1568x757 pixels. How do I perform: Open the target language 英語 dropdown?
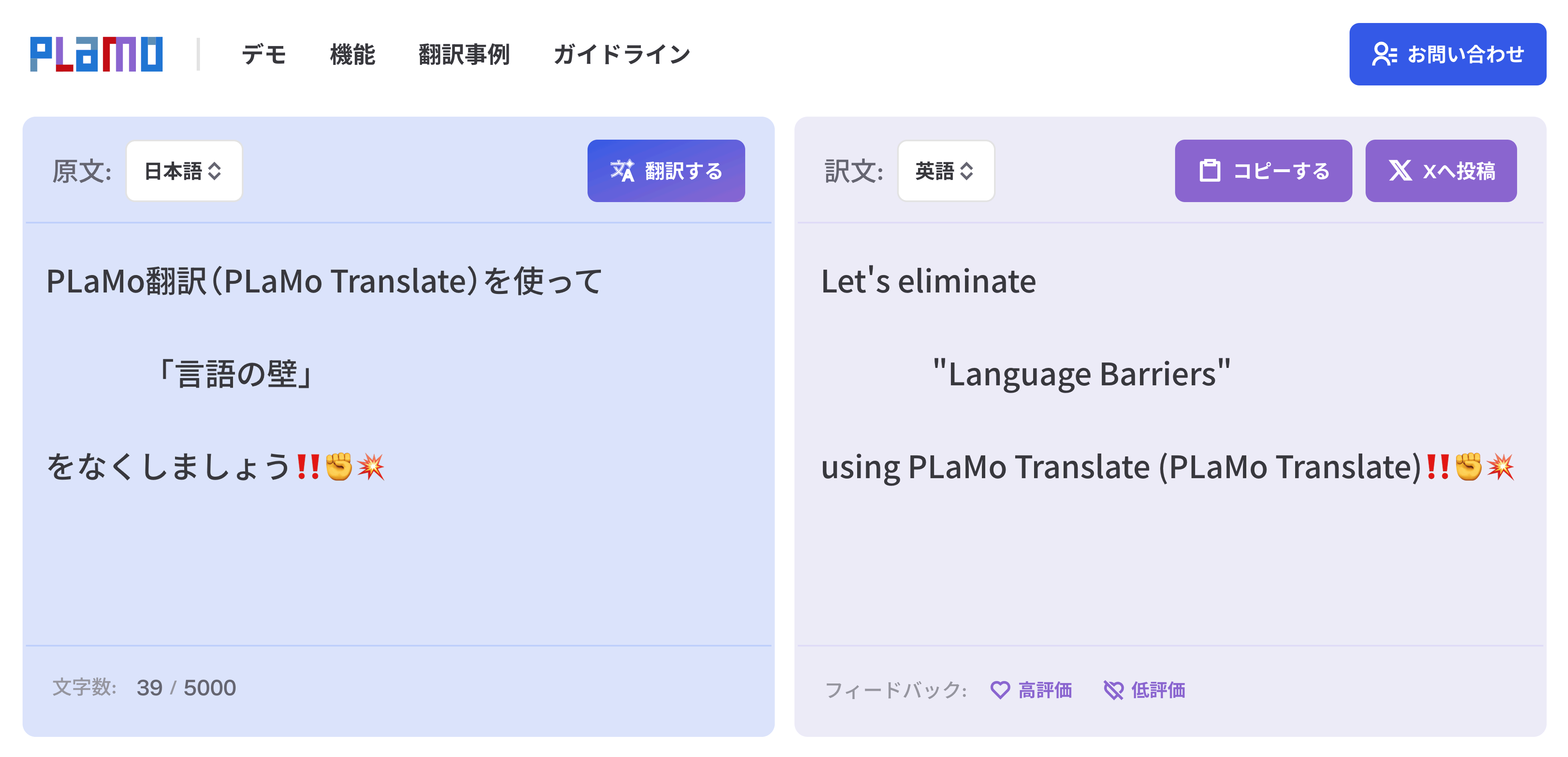(x=945, y=171)
